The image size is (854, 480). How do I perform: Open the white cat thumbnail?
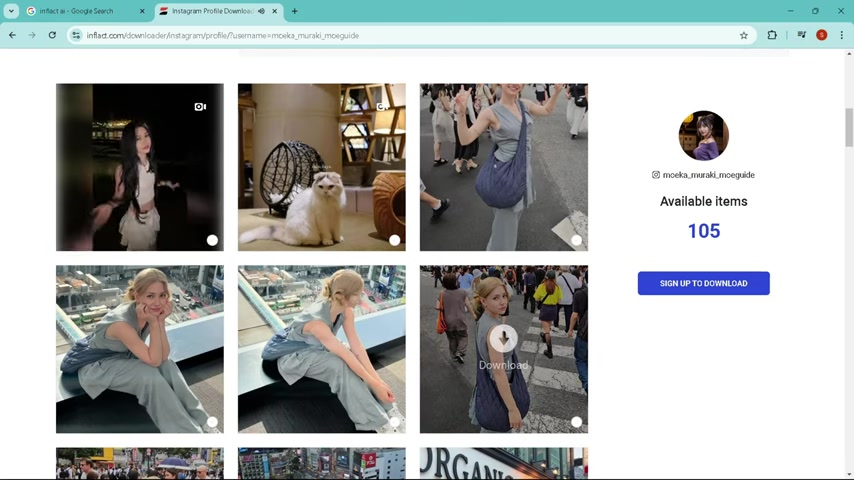click(x=321, y=167)
